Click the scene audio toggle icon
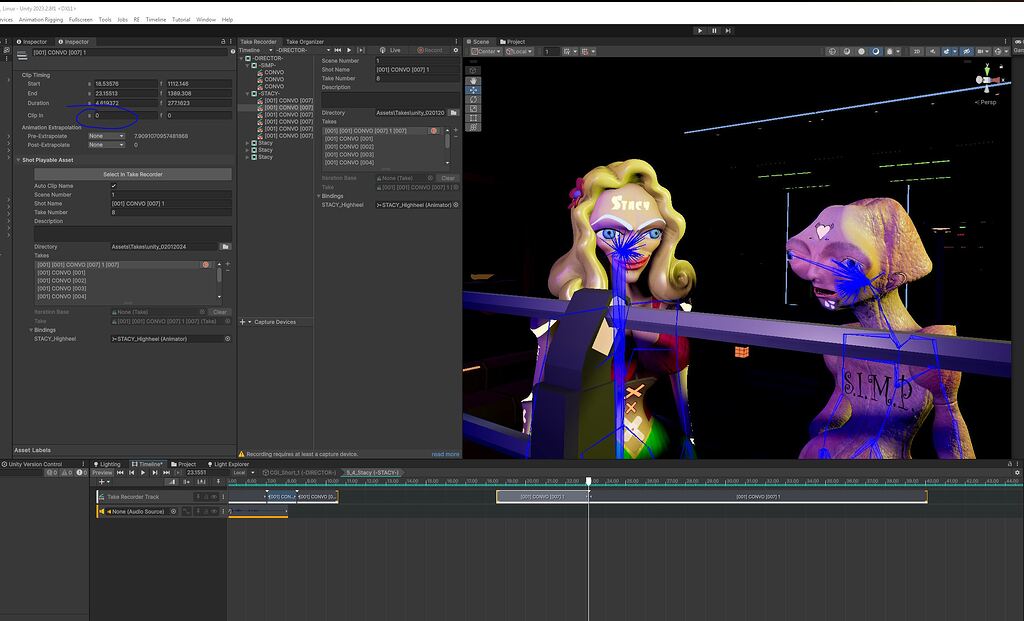The image size is (1024, 621). tap(932, 51)
